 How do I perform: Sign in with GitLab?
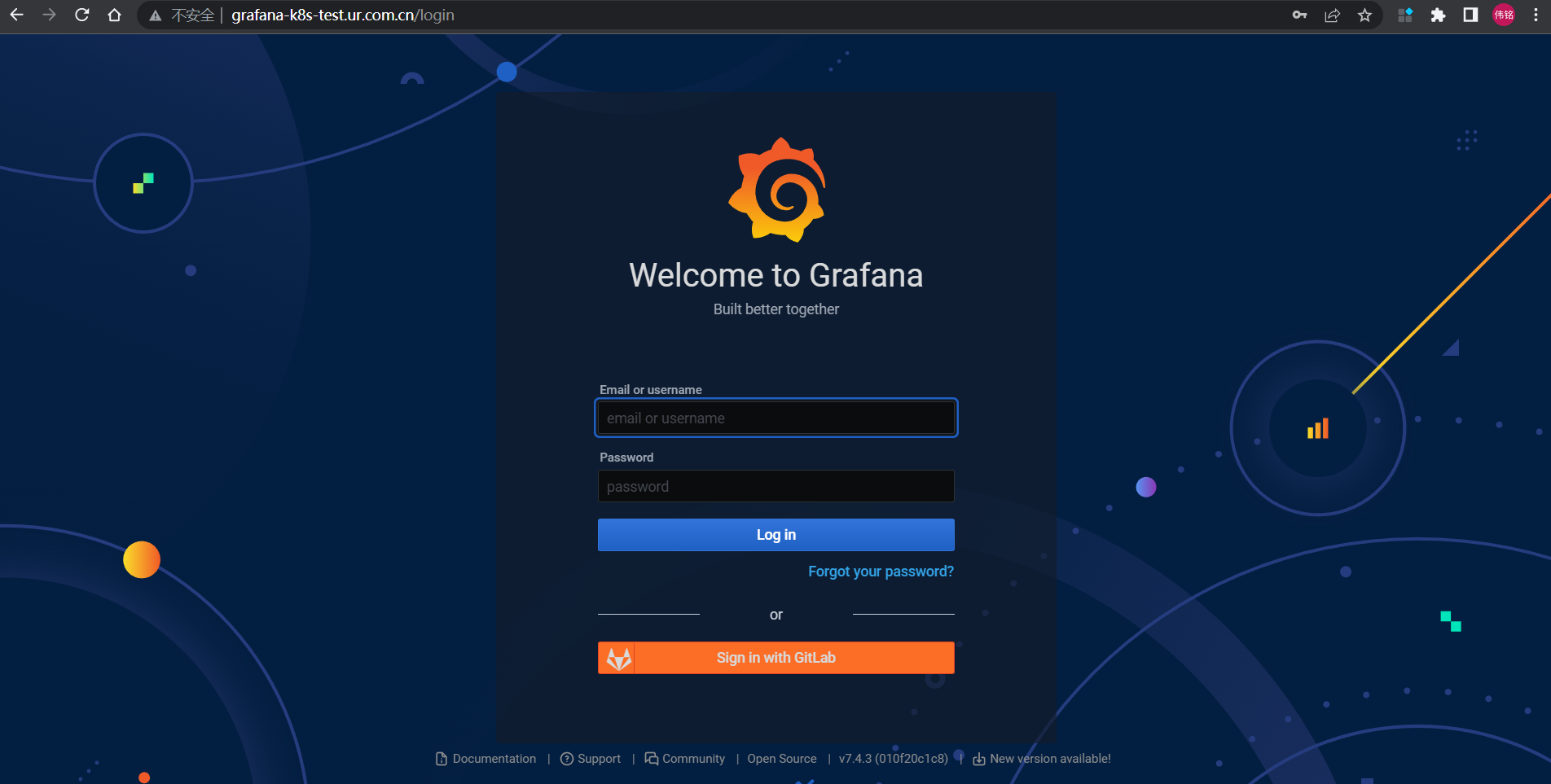[776, 658]
